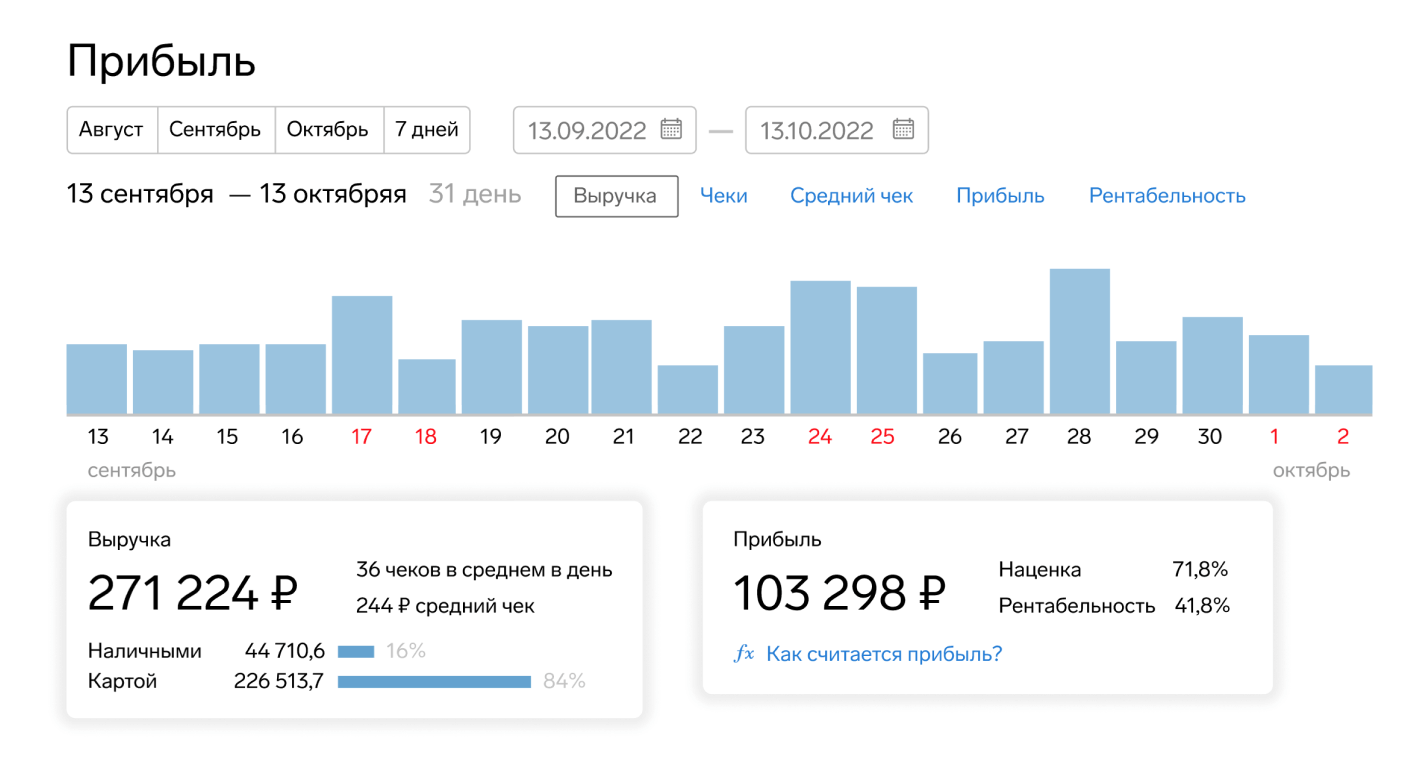Click the text 36 чеков в среднем в день
Screen dimensions: 1418x762
tap(484, 570)
